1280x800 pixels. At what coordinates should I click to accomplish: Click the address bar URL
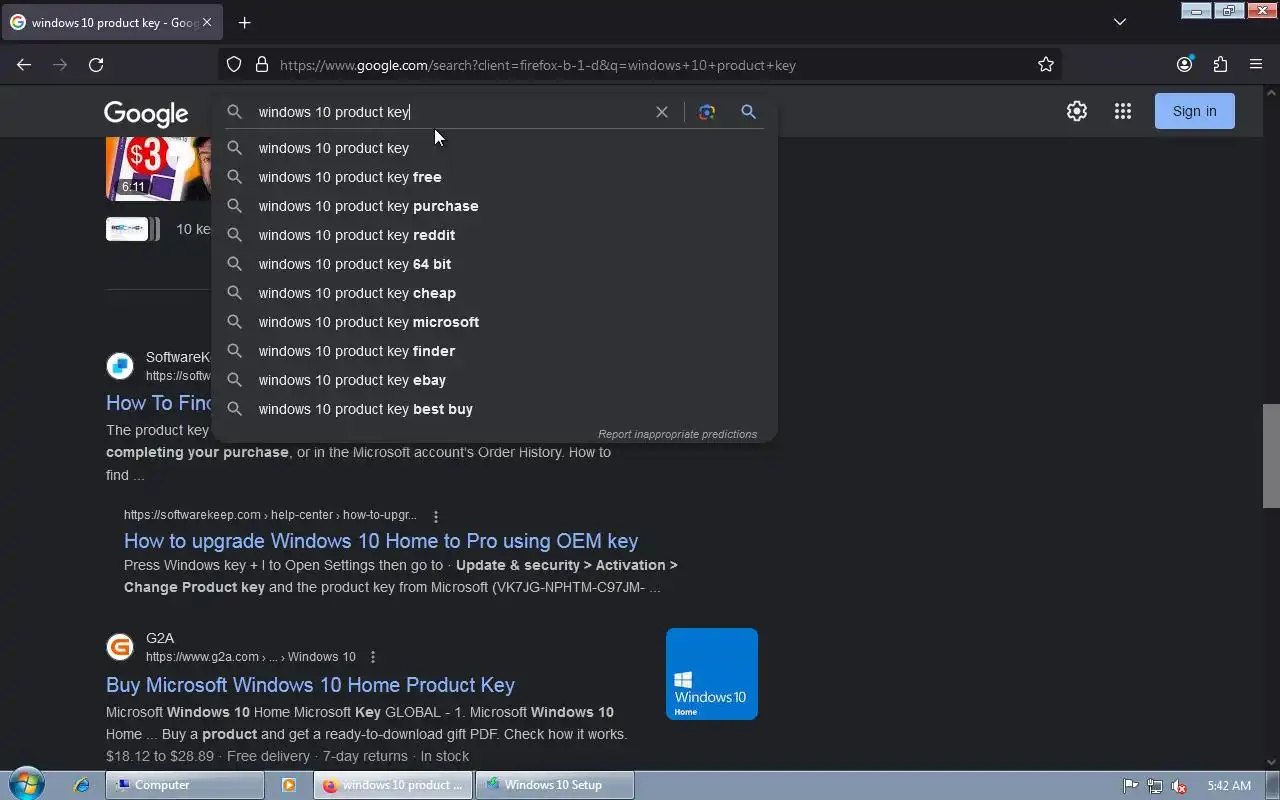point(538,65)
